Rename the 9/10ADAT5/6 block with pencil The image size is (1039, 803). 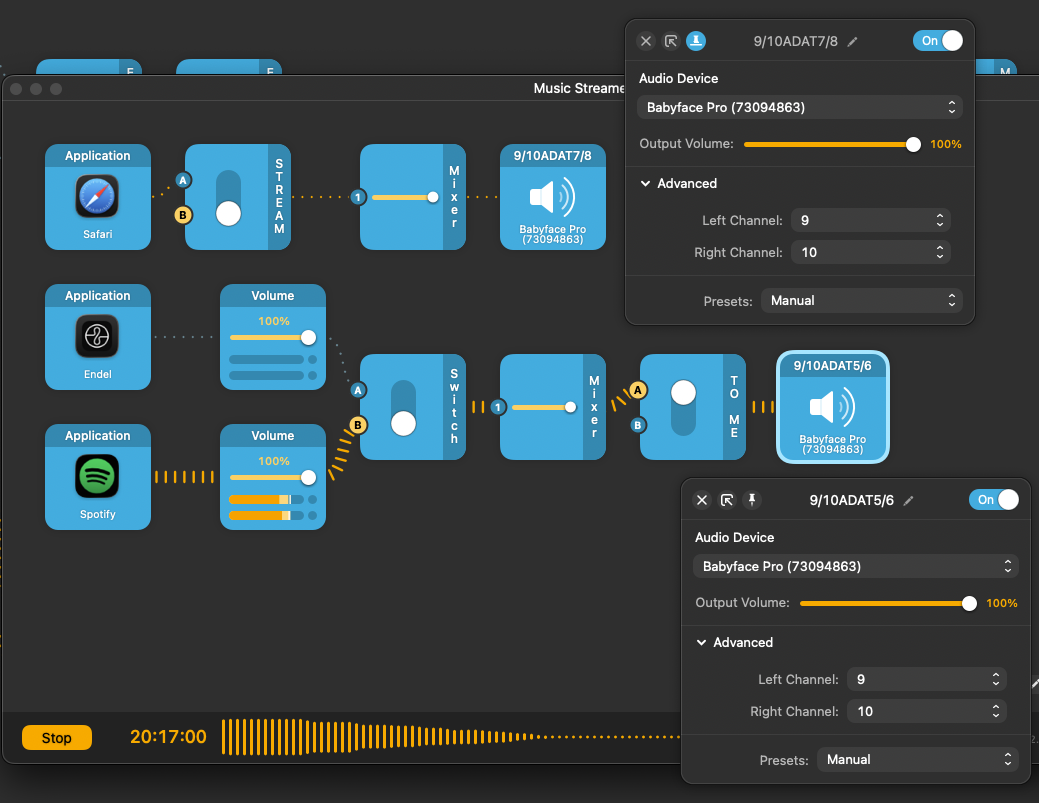(908, 500)
